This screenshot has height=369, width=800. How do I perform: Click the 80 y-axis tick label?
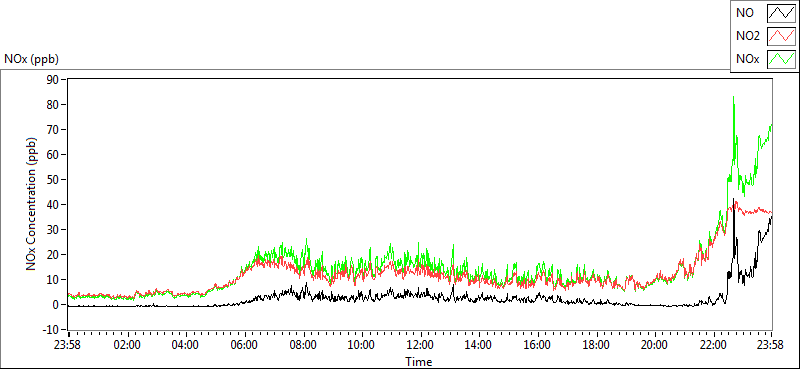(54, 104)
